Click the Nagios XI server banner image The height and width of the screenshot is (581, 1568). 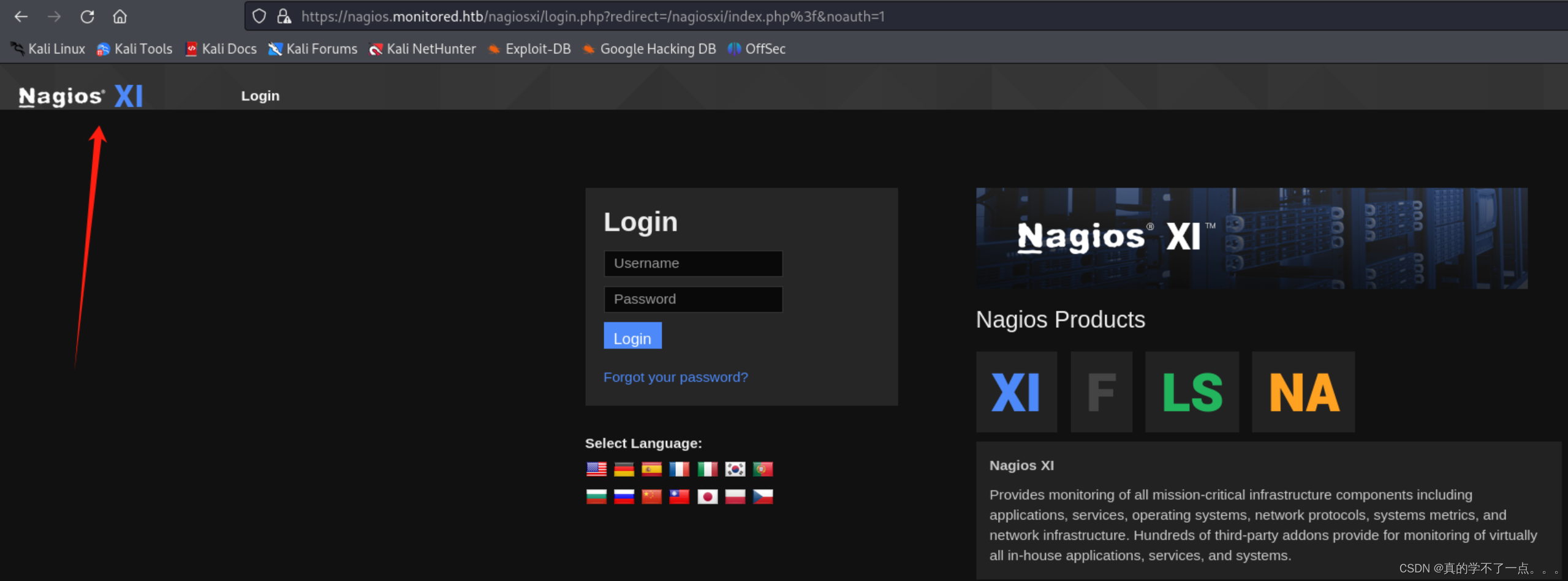(1252, 238)
